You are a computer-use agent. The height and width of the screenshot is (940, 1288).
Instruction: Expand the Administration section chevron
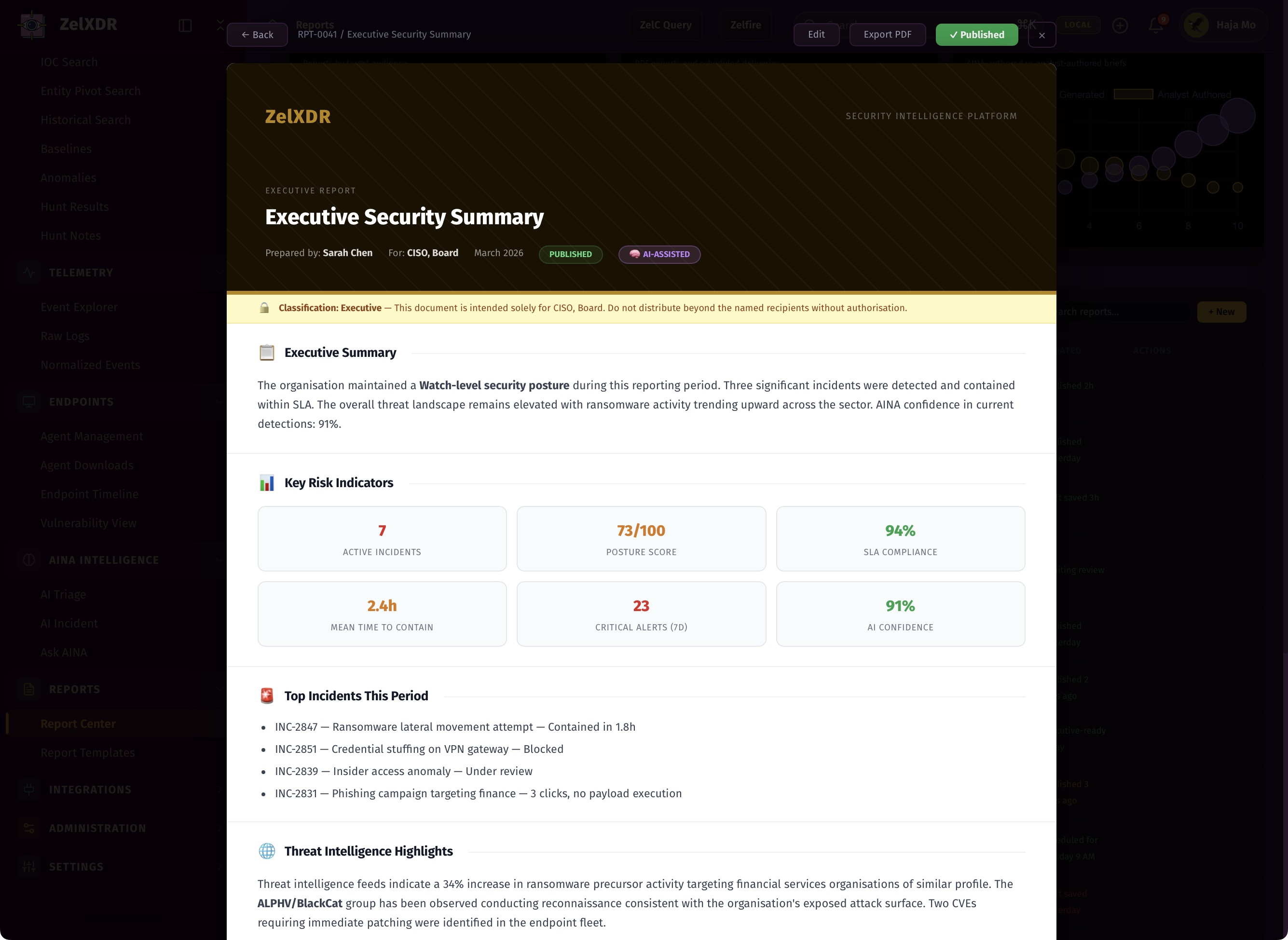tap(219, 828)
